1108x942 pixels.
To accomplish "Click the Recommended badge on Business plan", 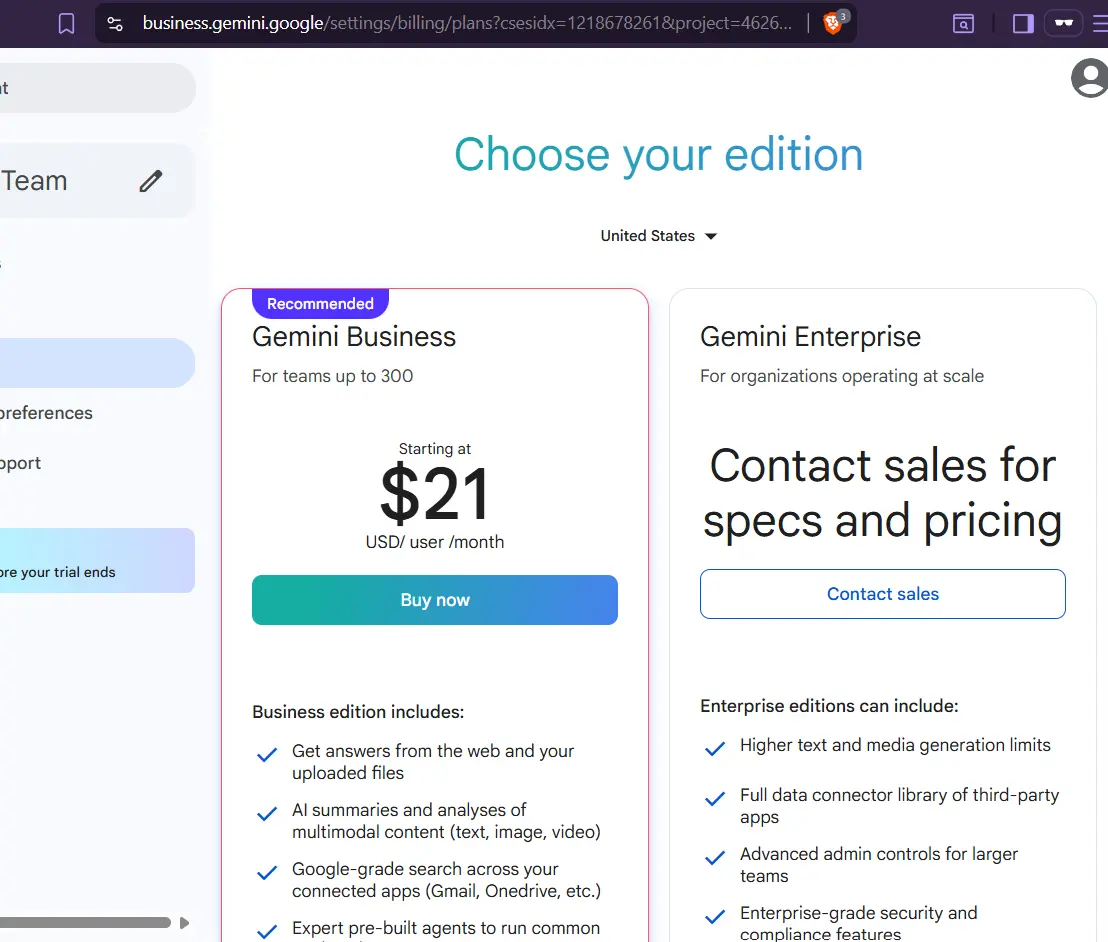I will [x=320, y=303].
